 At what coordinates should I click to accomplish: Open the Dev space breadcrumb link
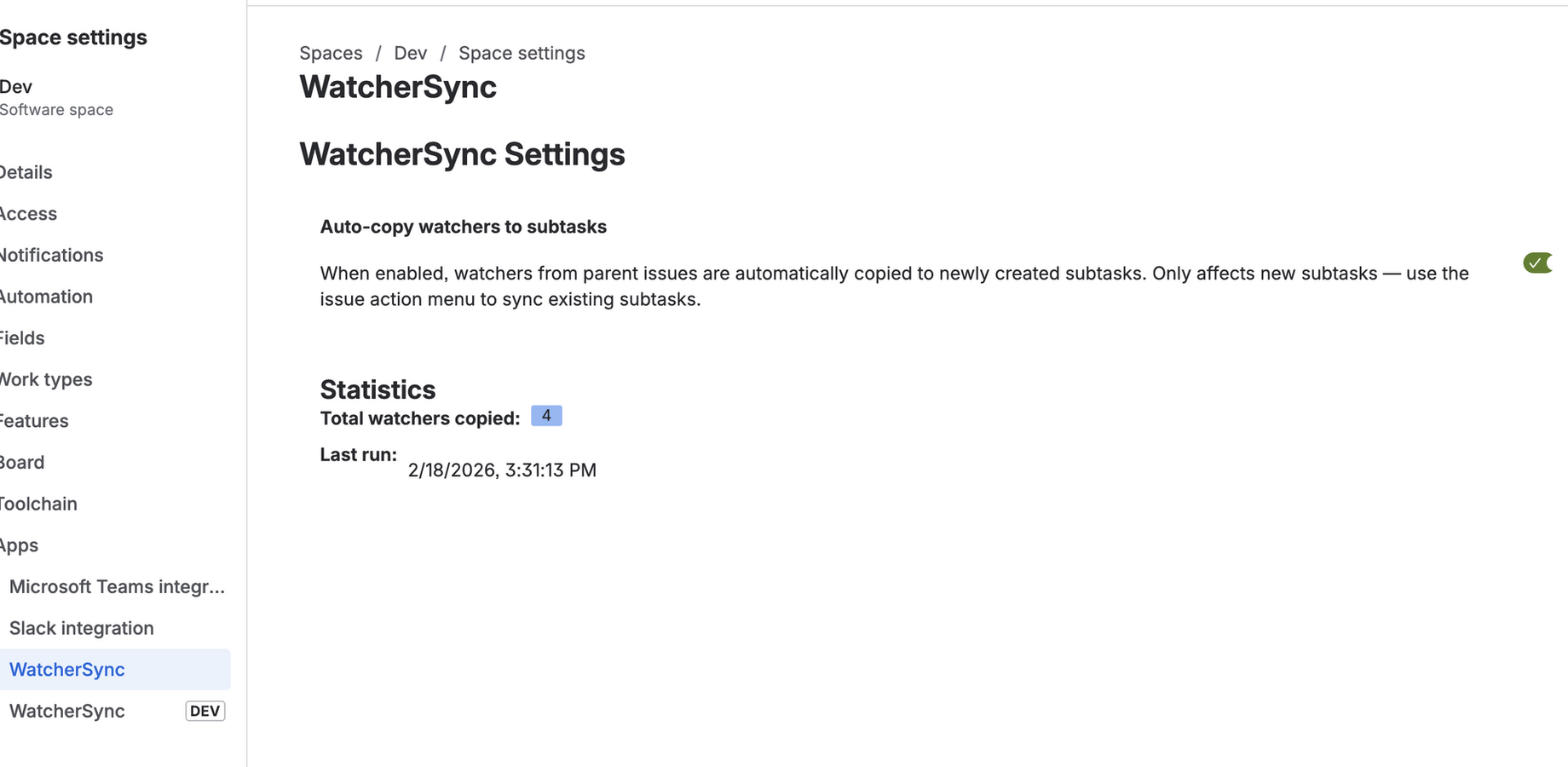(410, 53)
